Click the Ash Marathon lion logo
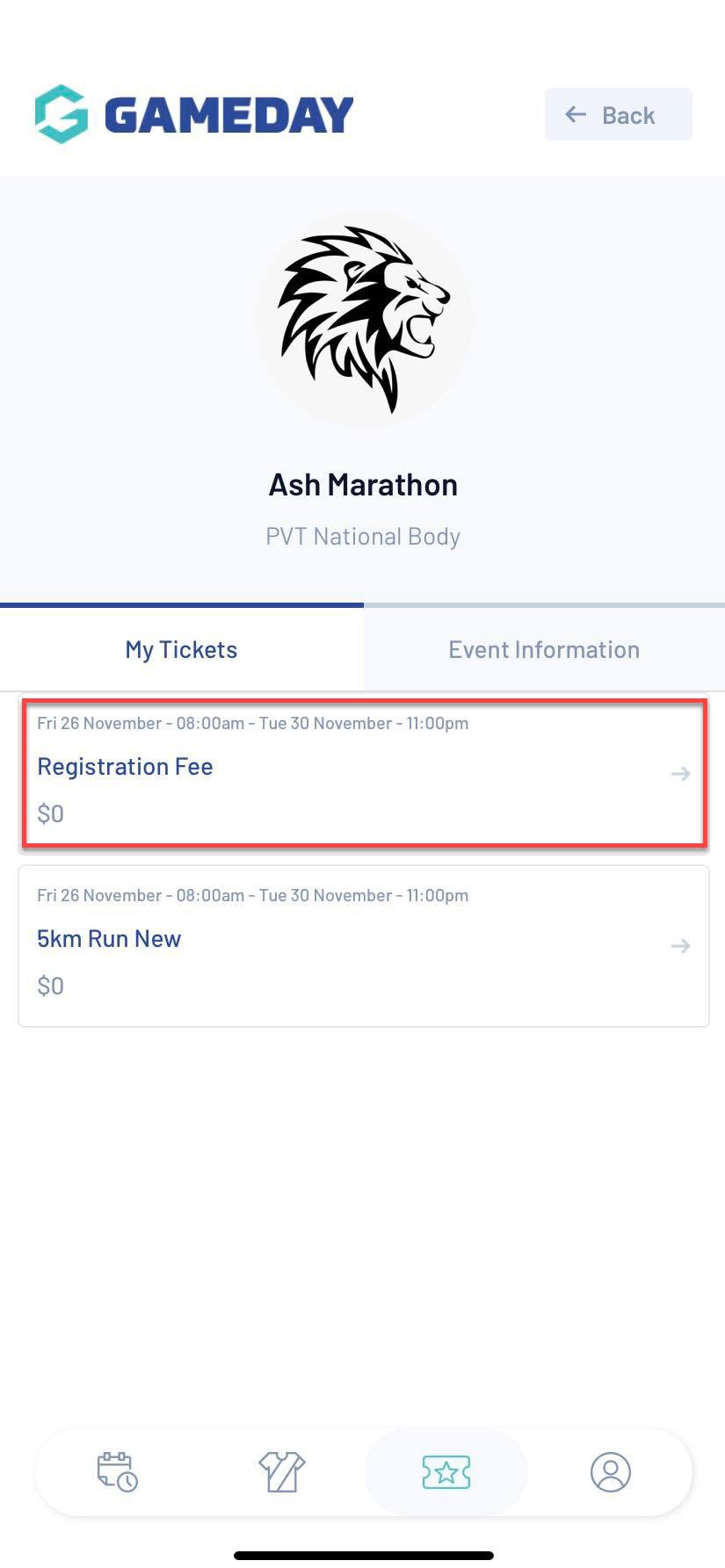The width and height of the screenshot is (725, 1568). pyautogui.click(x=363, y=318)
